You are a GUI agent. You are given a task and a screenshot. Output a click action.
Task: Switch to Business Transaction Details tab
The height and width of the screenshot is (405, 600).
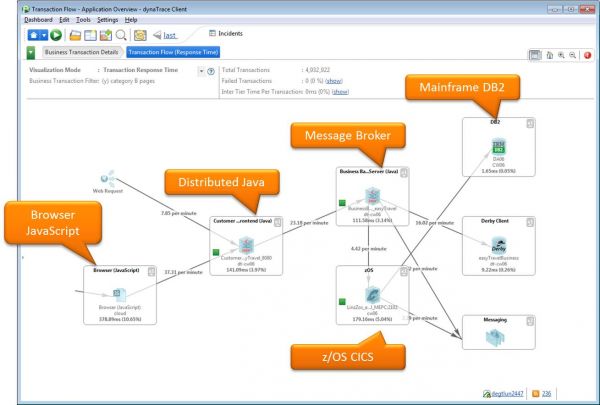coord(81,52)
